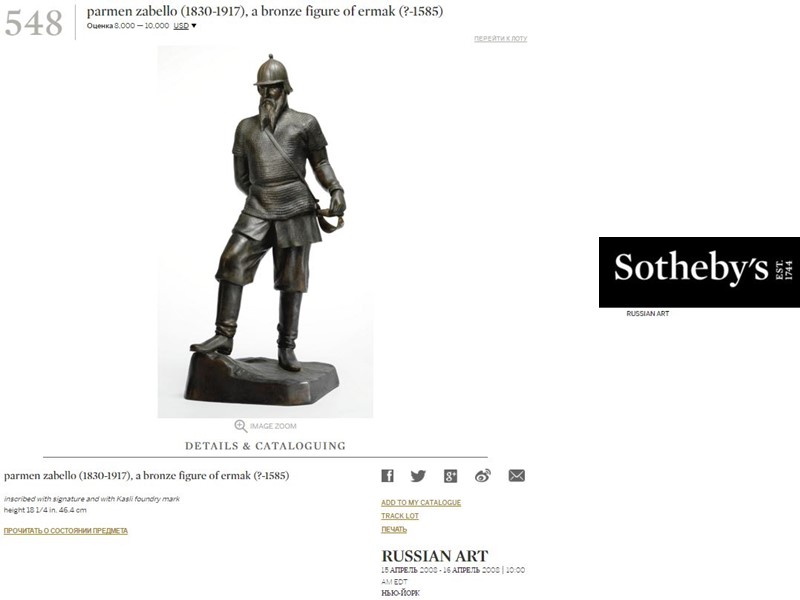Screen dimensions: 800x600
Task: Click the bronze Ermak statue image
Action: click(265, 232)
